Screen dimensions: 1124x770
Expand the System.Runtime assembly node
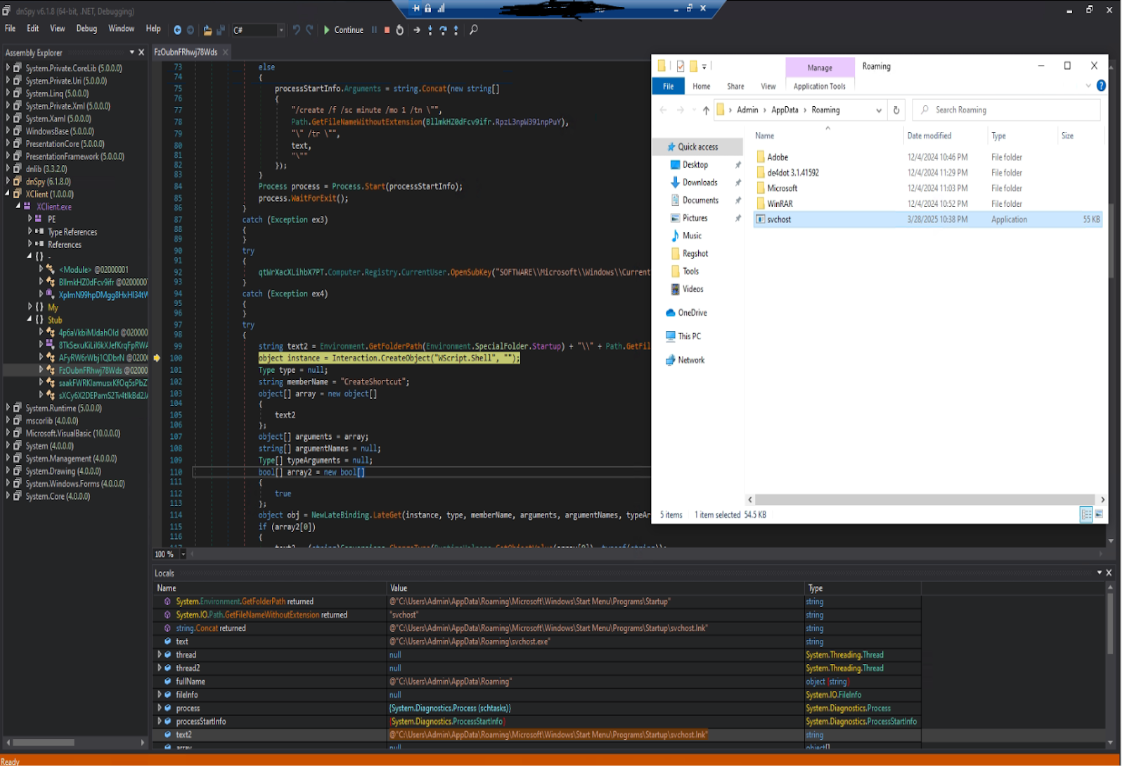(x=8, y=408)
